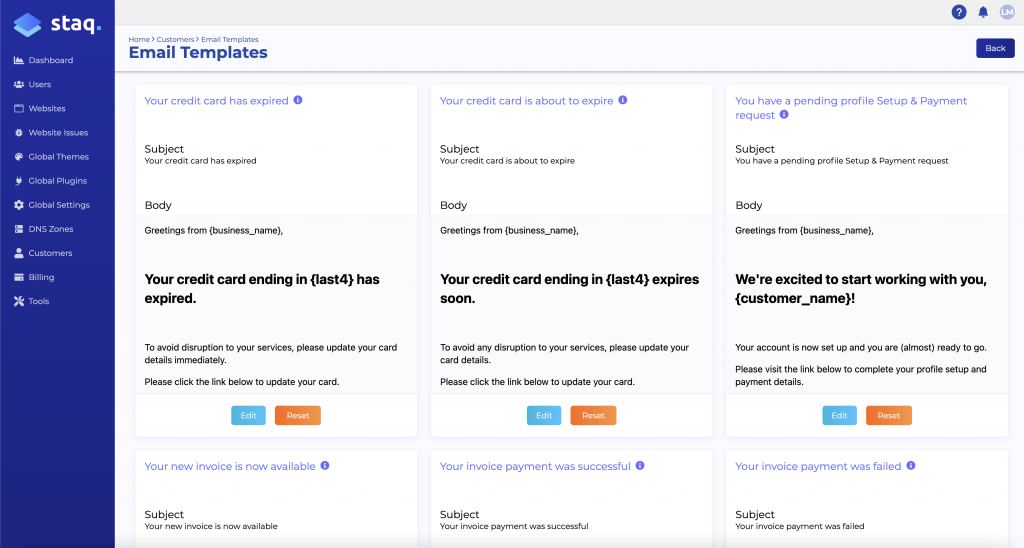Click info icon beside 'credit card has expired'

(298, 100)
